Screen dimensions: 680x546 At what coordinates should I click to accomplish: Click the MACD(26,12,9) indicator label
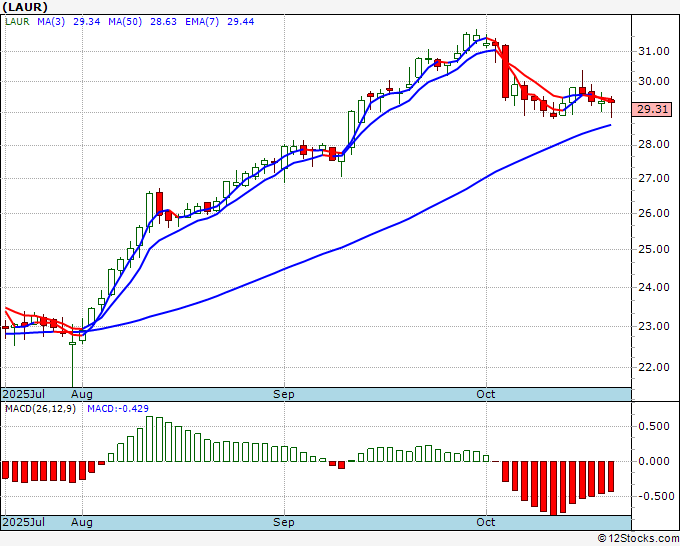tap(40, 409)
